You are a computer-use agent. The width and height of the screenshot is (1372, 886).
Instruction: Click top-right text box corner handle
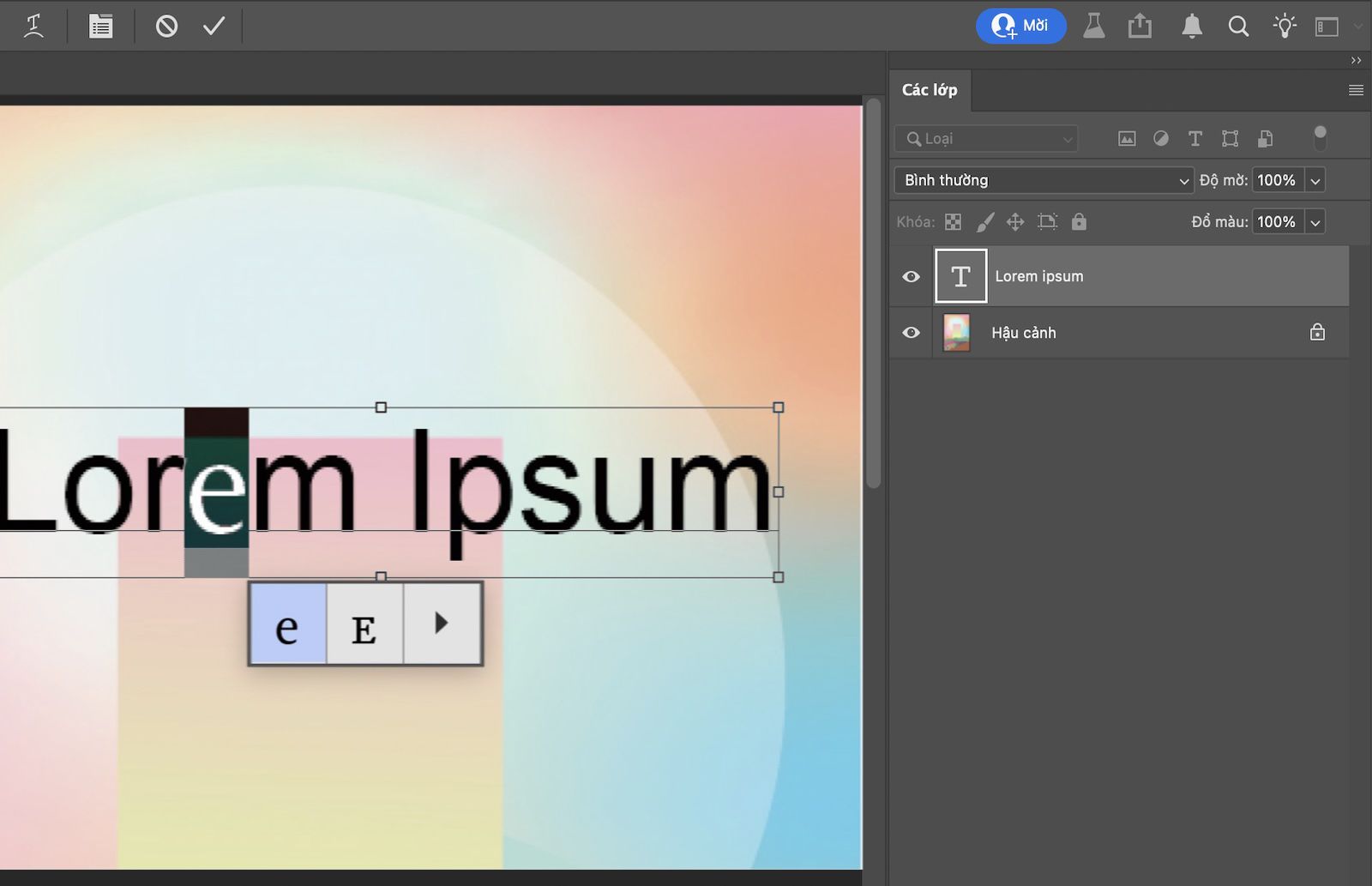(x=779, y=407)
